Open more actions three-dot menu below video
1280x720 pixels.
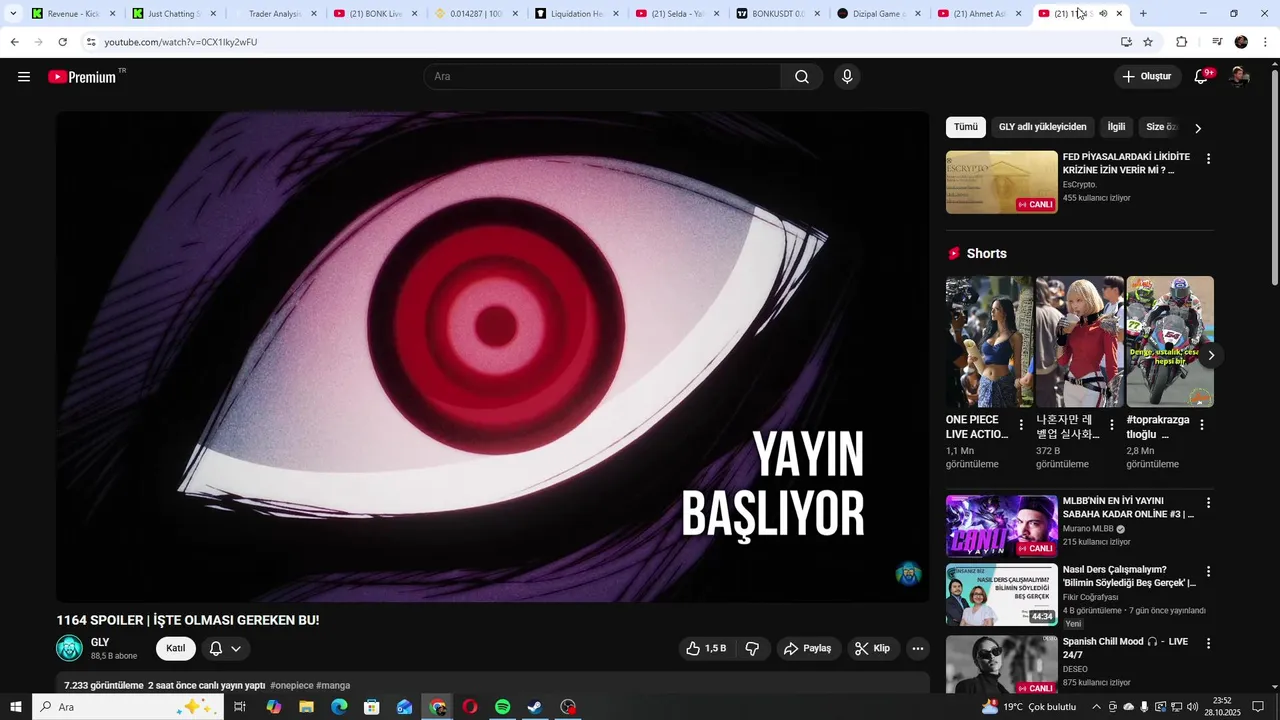(x=918, y=649)
